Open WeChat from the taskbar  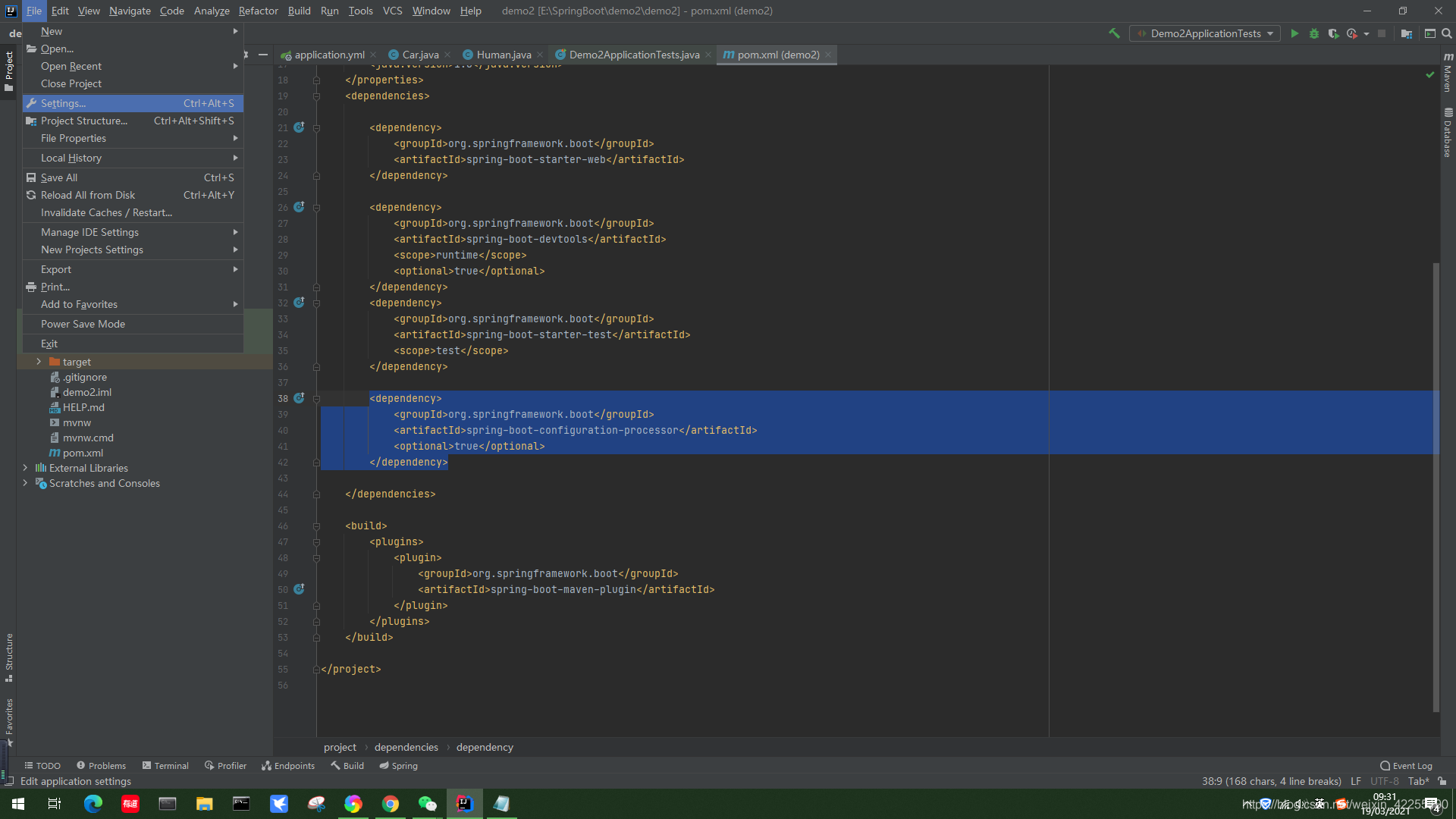click(427, 803)
